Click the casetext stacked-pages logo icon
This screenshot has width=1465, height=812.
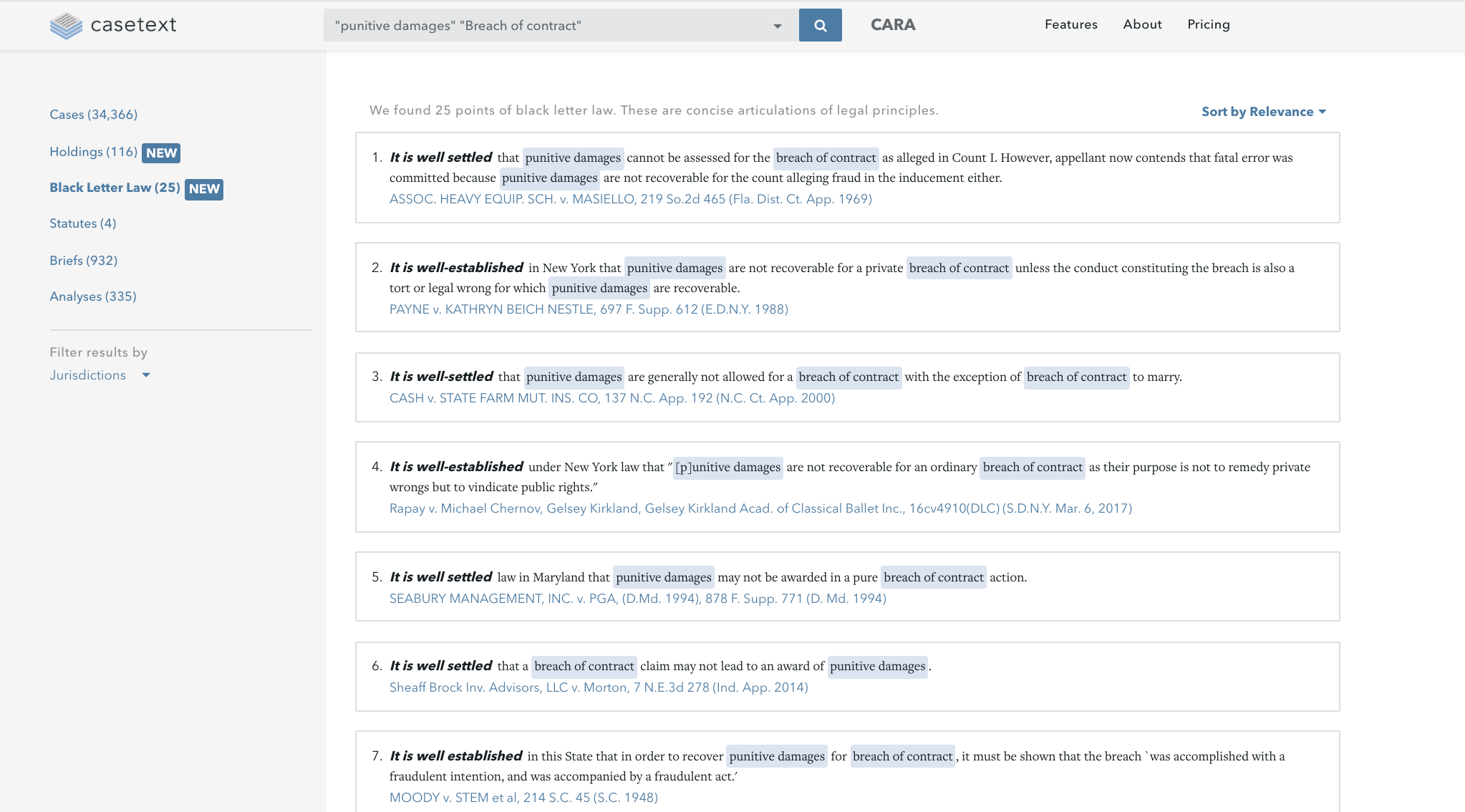[x=66, y=25]
